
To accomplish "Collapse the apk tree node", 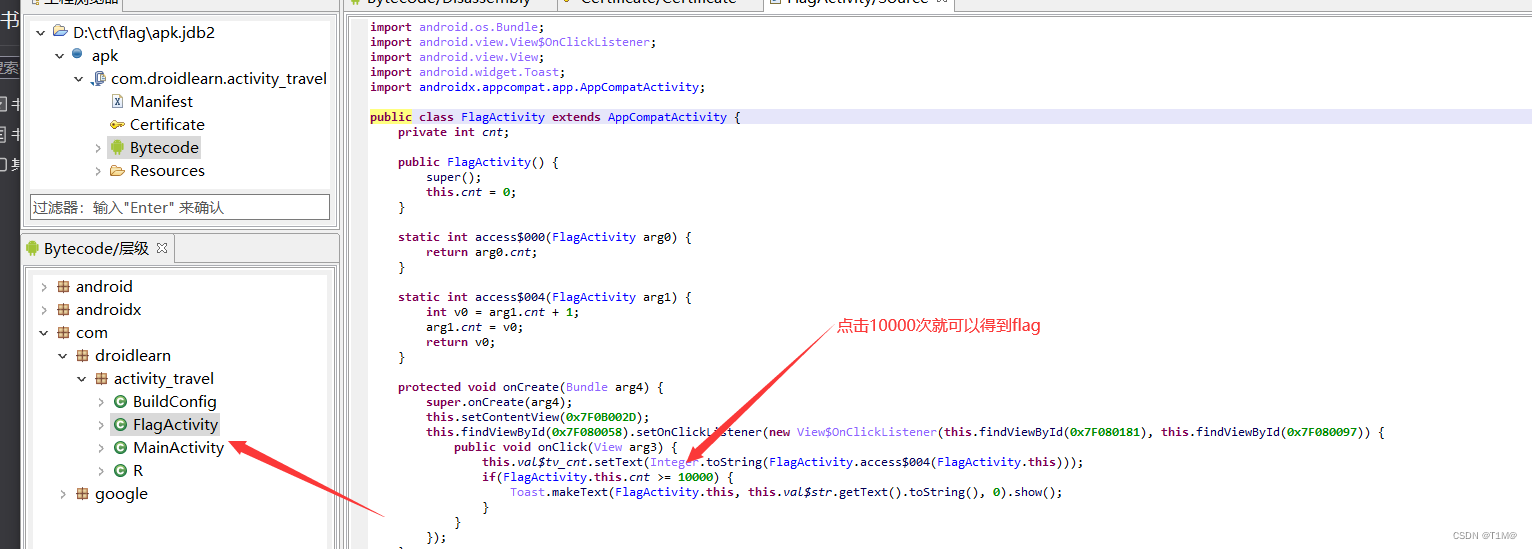I will click(x=59, y=55).
